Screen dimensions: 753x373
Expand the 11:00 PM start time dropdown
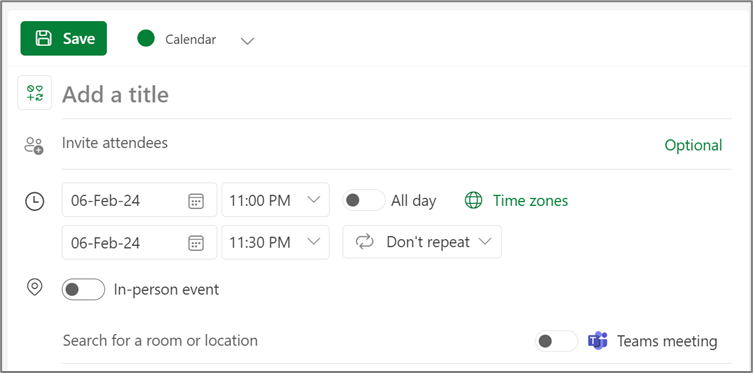[275, 200]
